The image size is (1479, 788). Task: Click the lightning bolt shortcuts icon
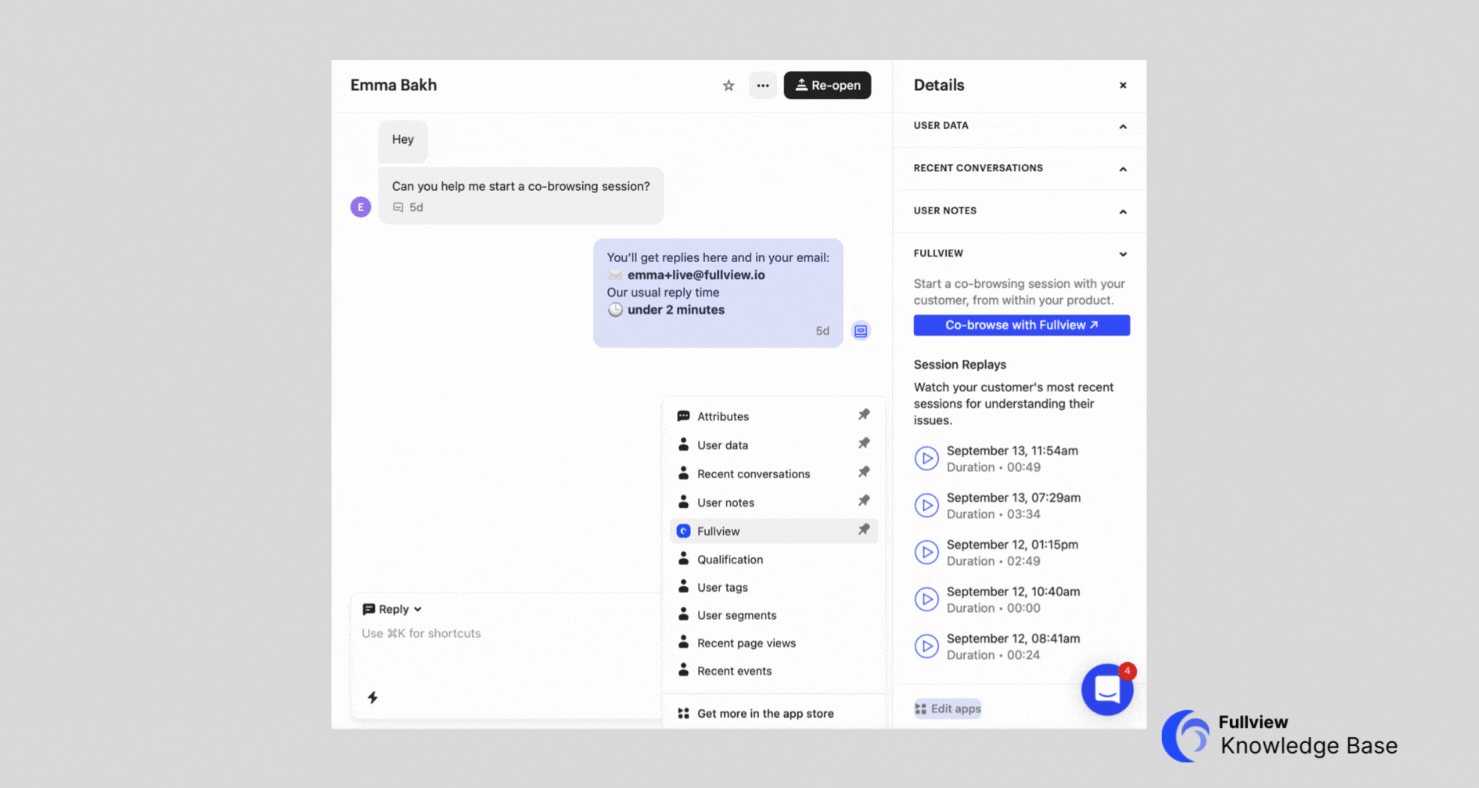tap(372, 698)
